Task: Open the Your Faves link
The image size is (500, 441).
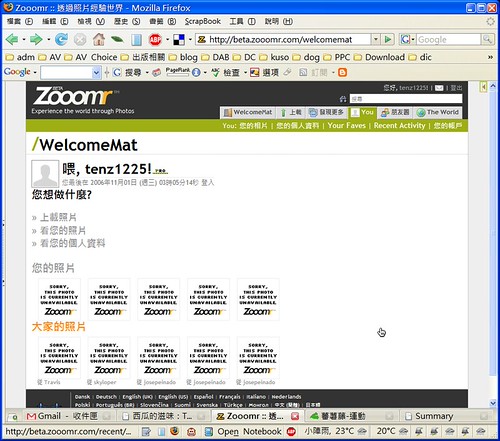Action: [x=347, y=126]
